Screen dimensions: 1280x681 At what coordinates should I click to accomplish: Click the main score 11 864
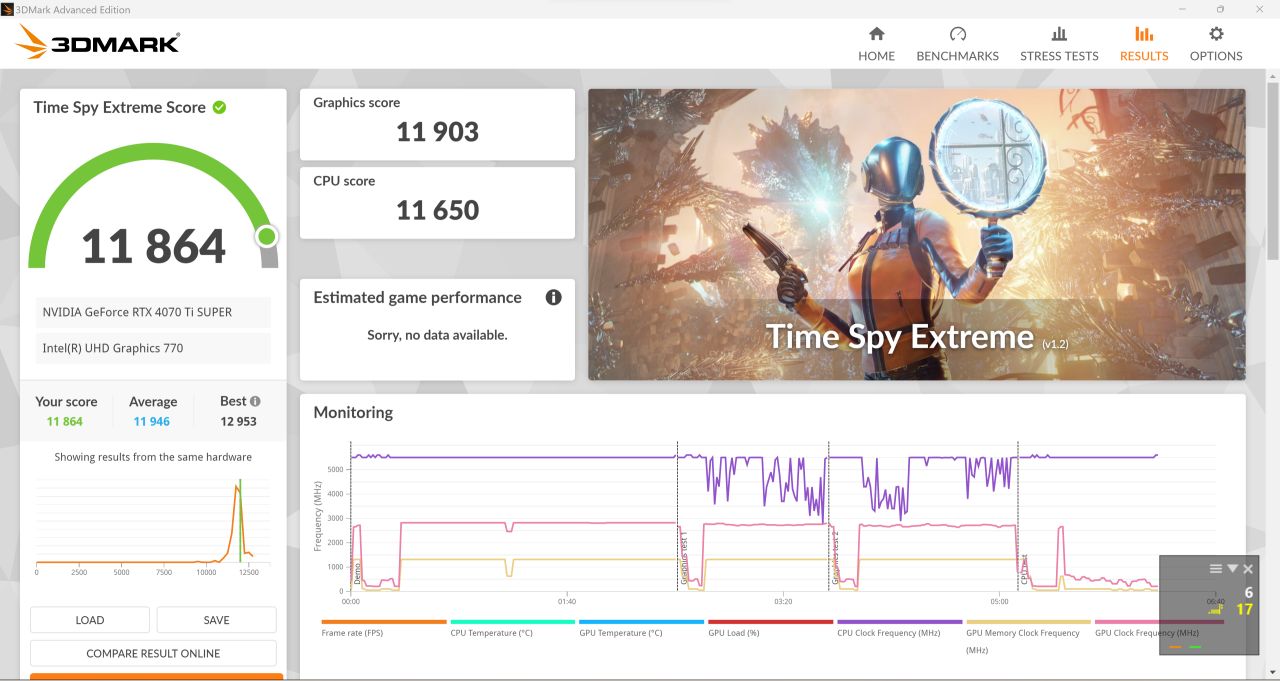(x=153, y=246)
